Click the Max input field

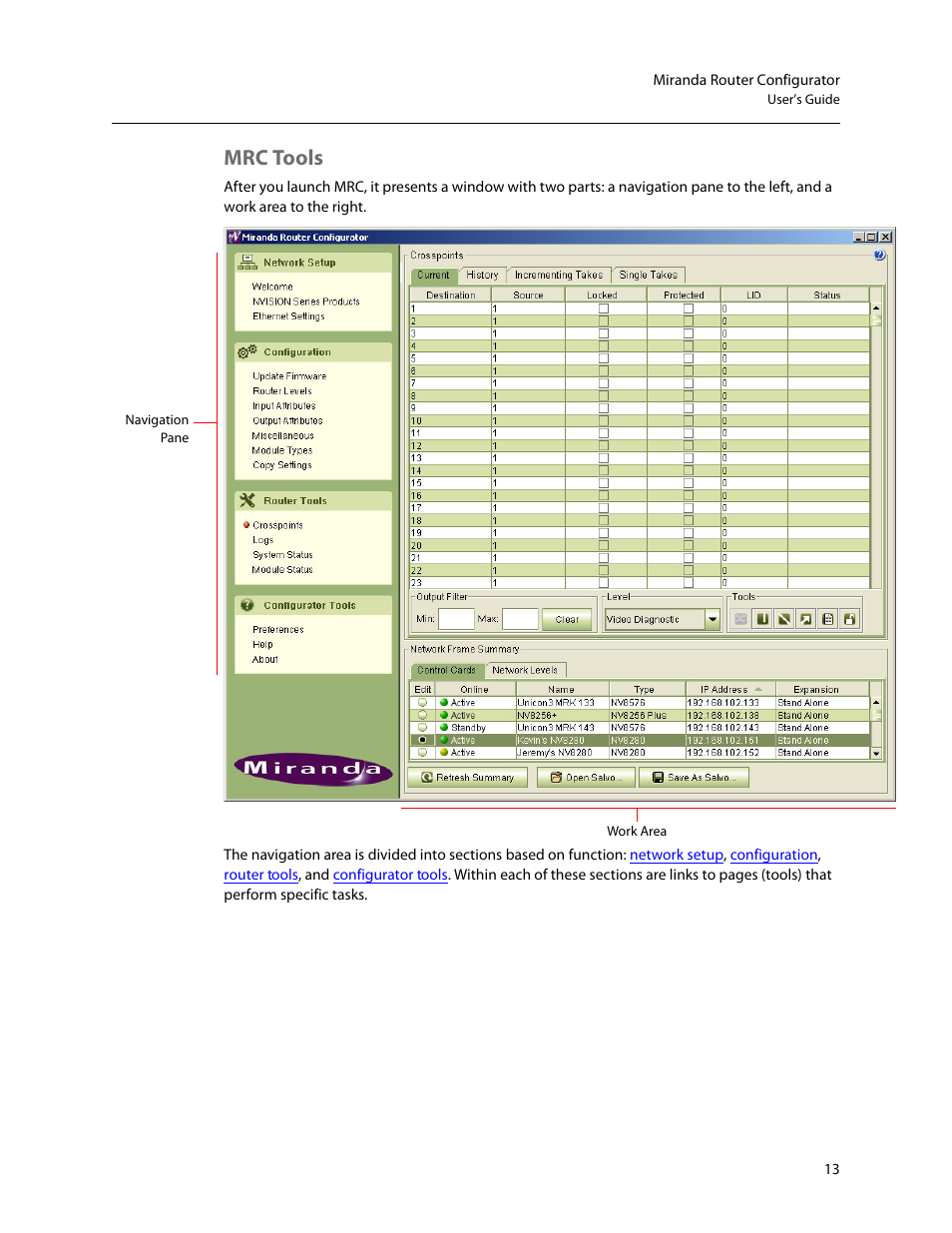[520, 619]
